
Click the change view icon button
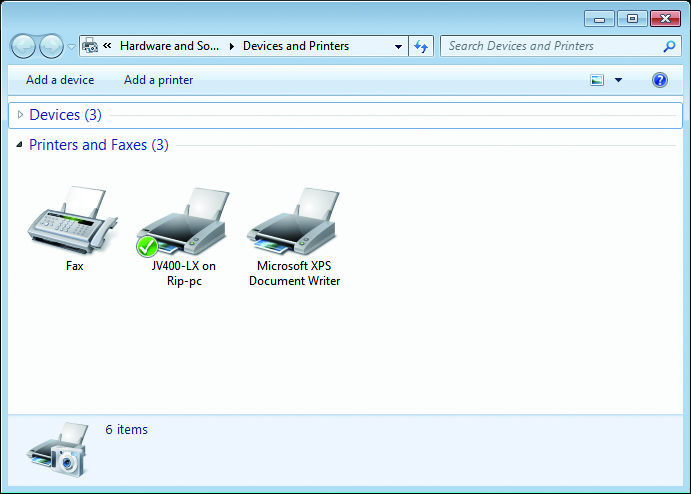pos(597,80)
